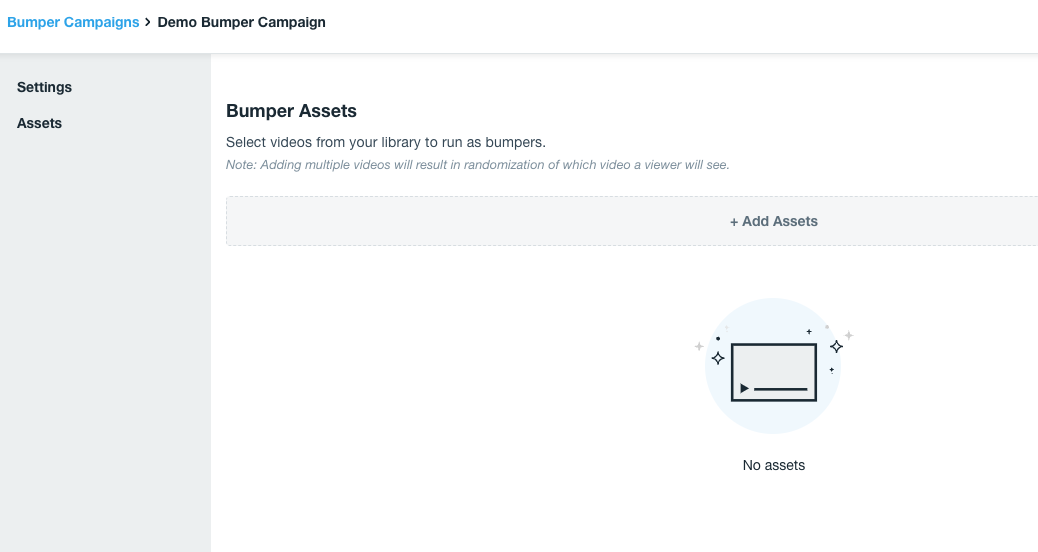Click the randomization note text
This screenshot has width=1038, height=552.
[x=477, y=165]
